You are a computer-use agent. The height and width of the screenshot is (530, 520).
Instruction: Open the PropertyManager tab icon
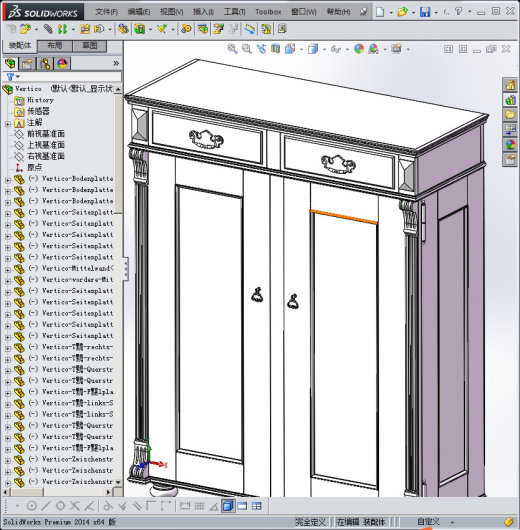tap(27, 64)
